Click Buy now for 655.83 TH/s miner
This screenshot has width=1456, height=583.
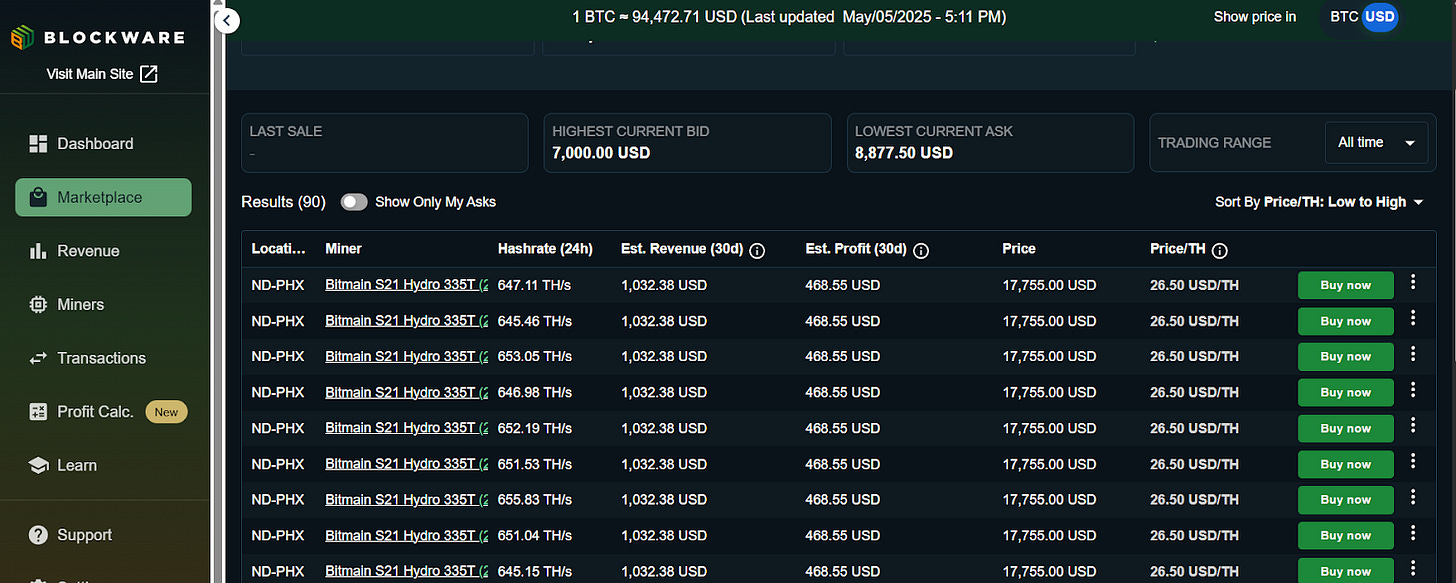pos(1345,500)
